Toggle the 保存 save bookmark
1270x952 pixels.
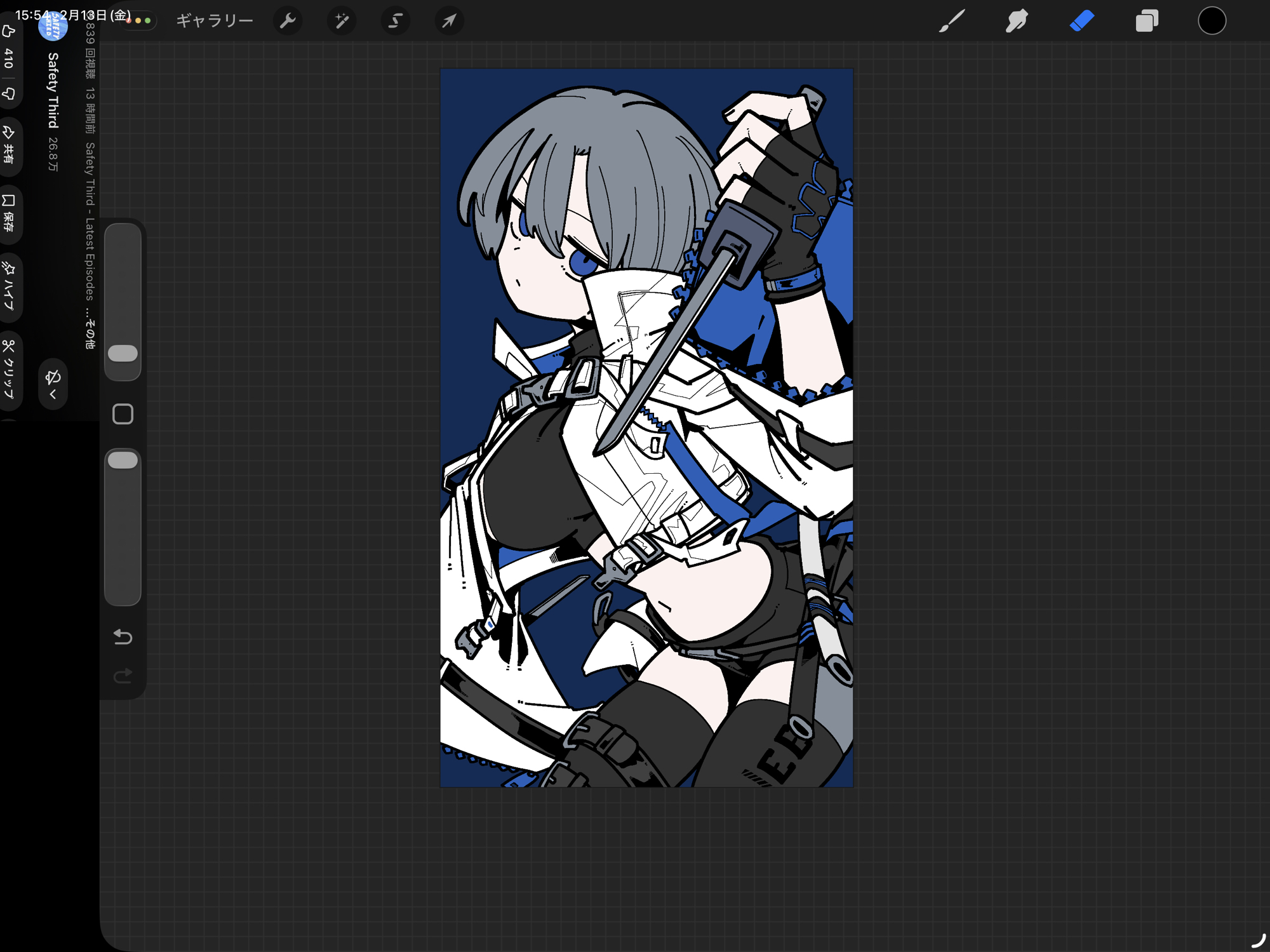pos(9,213)
